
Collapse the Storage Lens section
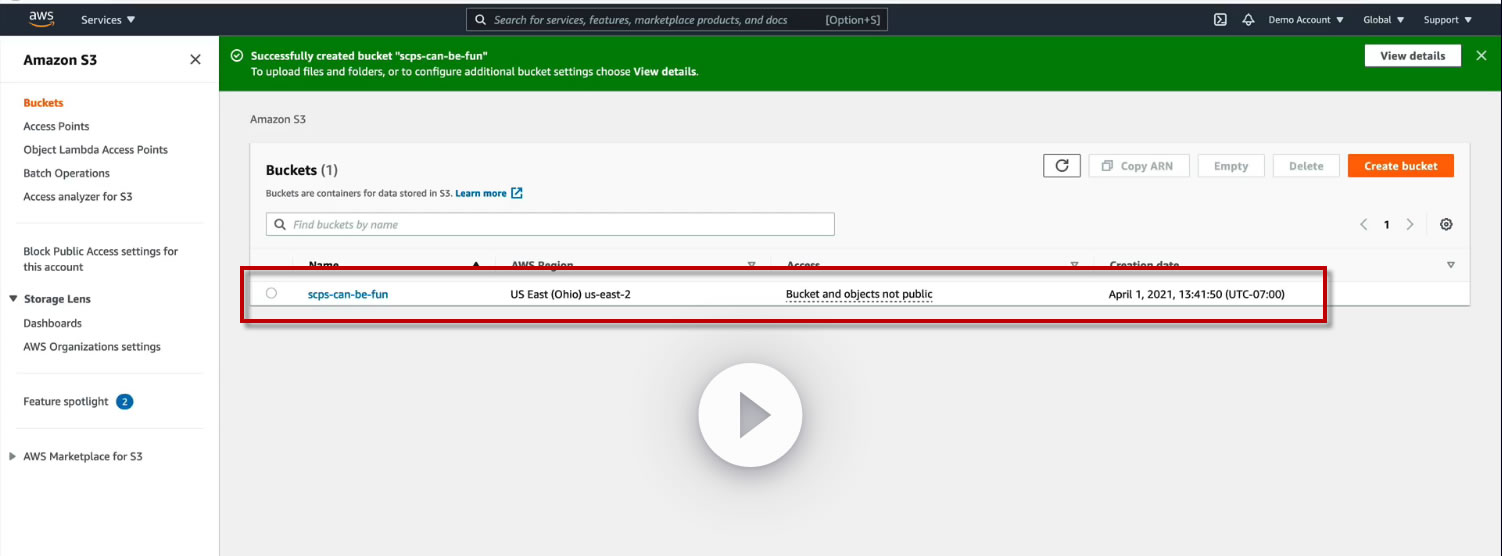(x=13, y=299)
